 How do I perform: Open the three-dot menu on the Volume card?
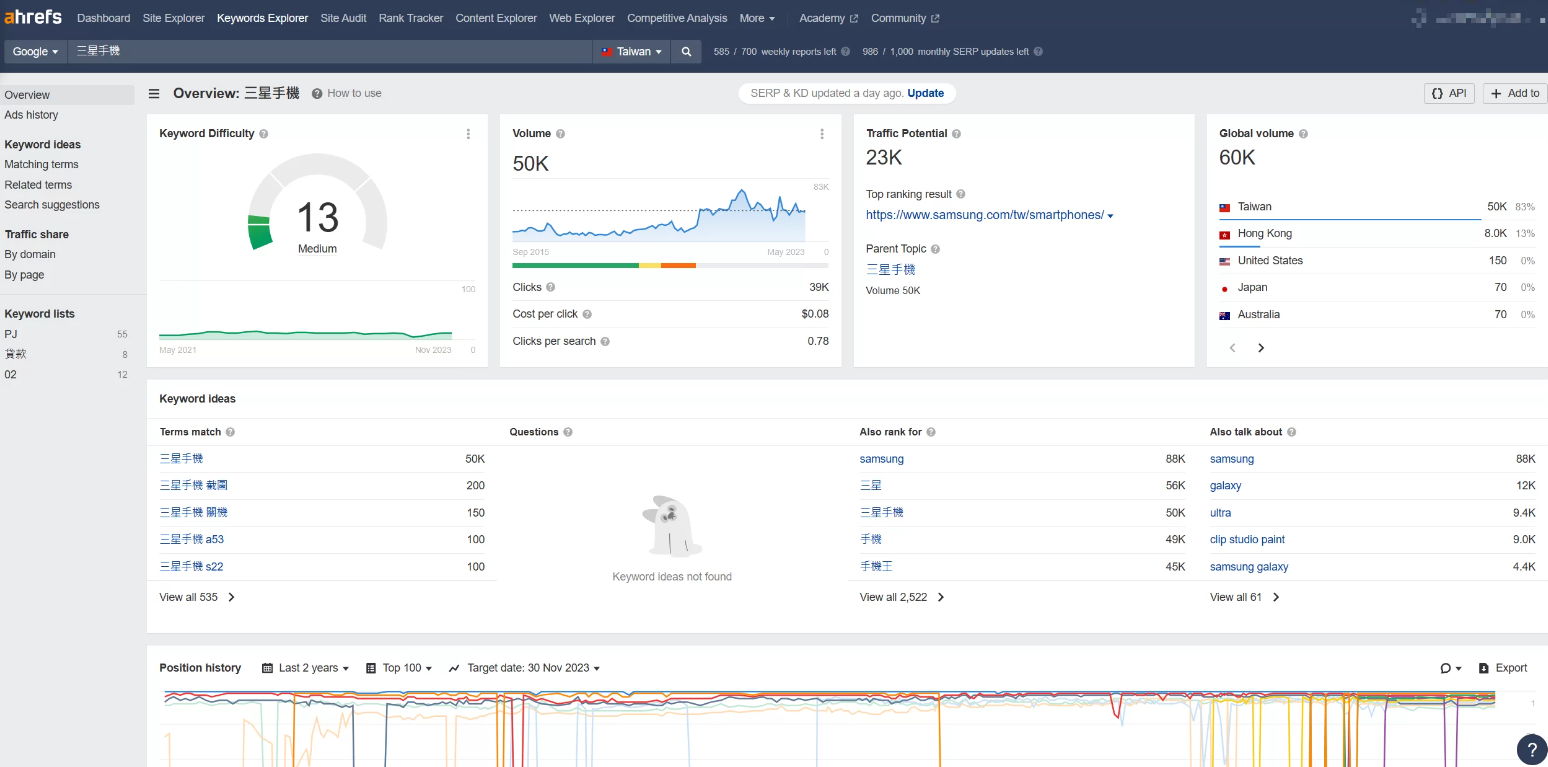822,133
